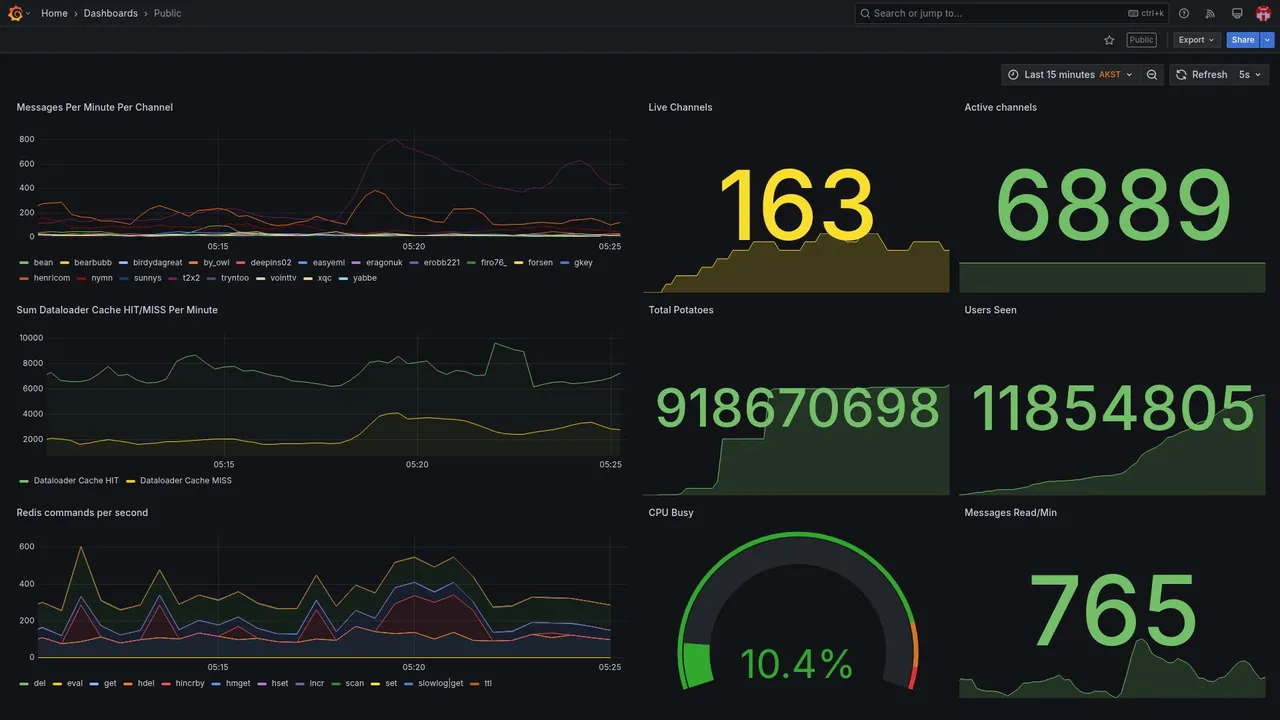Open the user avatar profile menu
The width and height of the screenshot is (1280, 720).
coord(1263,13)
